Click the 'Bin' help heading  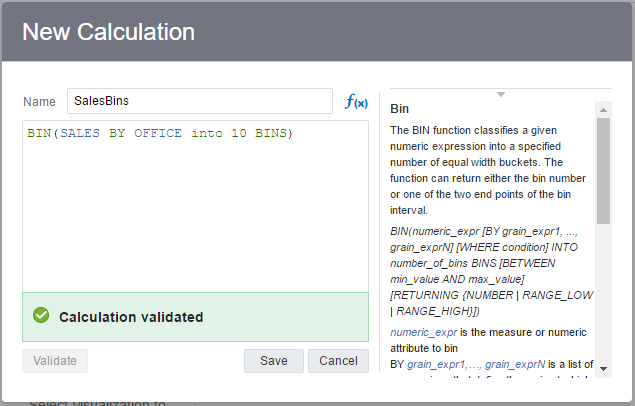coord(399,109)
